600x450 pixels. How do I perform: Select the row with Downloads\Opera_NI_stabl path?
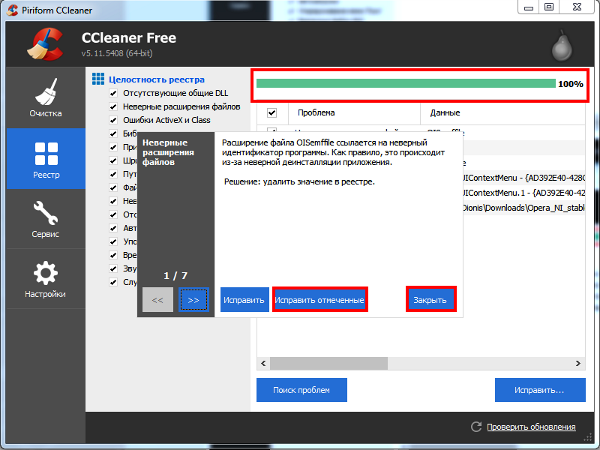tap(524, 208)
